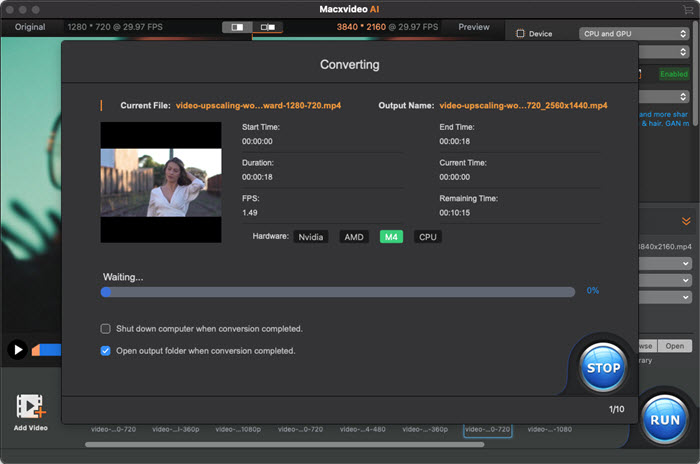Uncheck open output folder when conversion completed
The height and width of the screenshot is (464, 700).
click(106, 351)
